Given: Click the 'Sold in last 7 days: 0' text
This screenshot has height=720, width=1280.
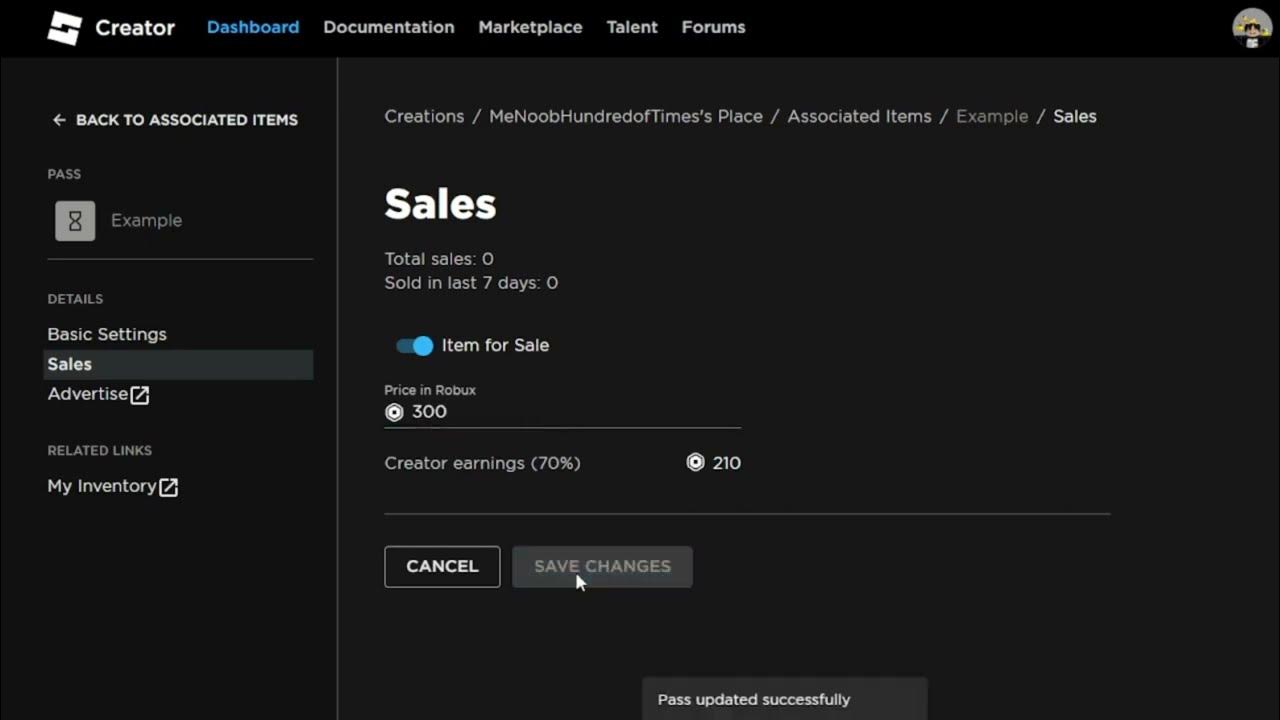Looking at the screenshot, I should 471,283.
